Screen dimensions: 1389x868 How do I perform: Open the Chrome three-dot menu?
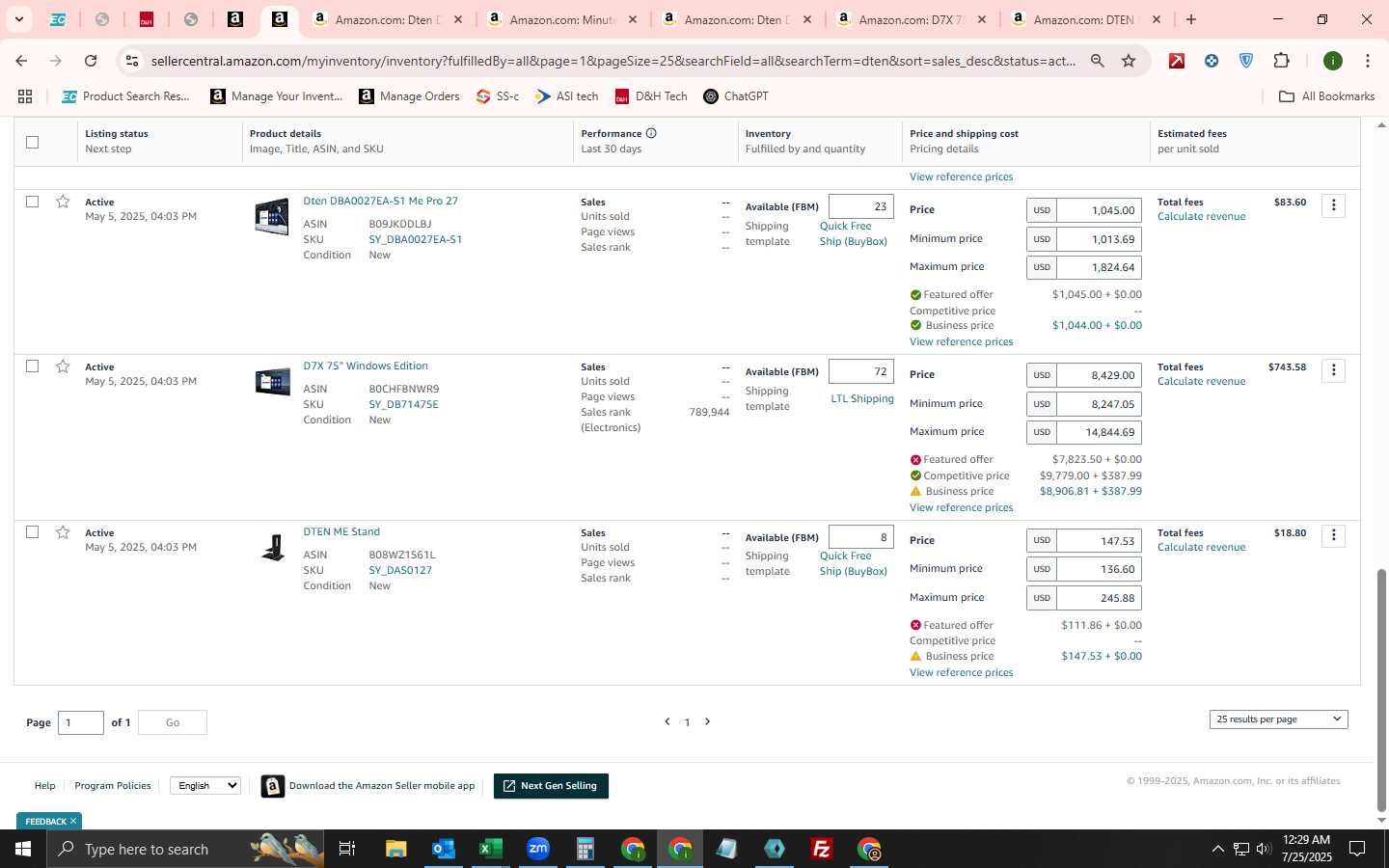click(1367, 61)
